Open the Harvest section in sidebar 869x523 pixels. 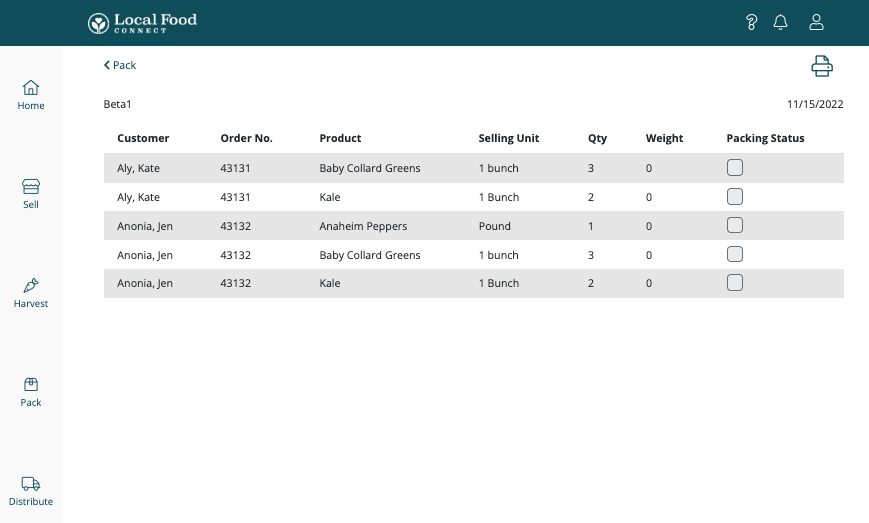coord(31,293)
